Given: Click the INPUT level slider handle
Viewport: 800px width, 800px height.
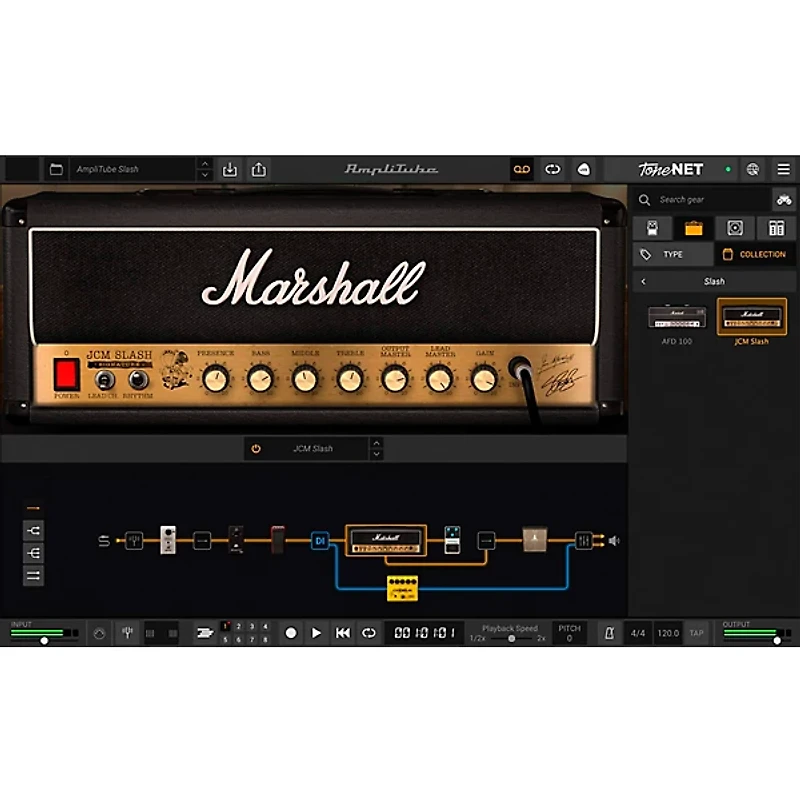Looking at the screenshot, I should pos(44,641).
